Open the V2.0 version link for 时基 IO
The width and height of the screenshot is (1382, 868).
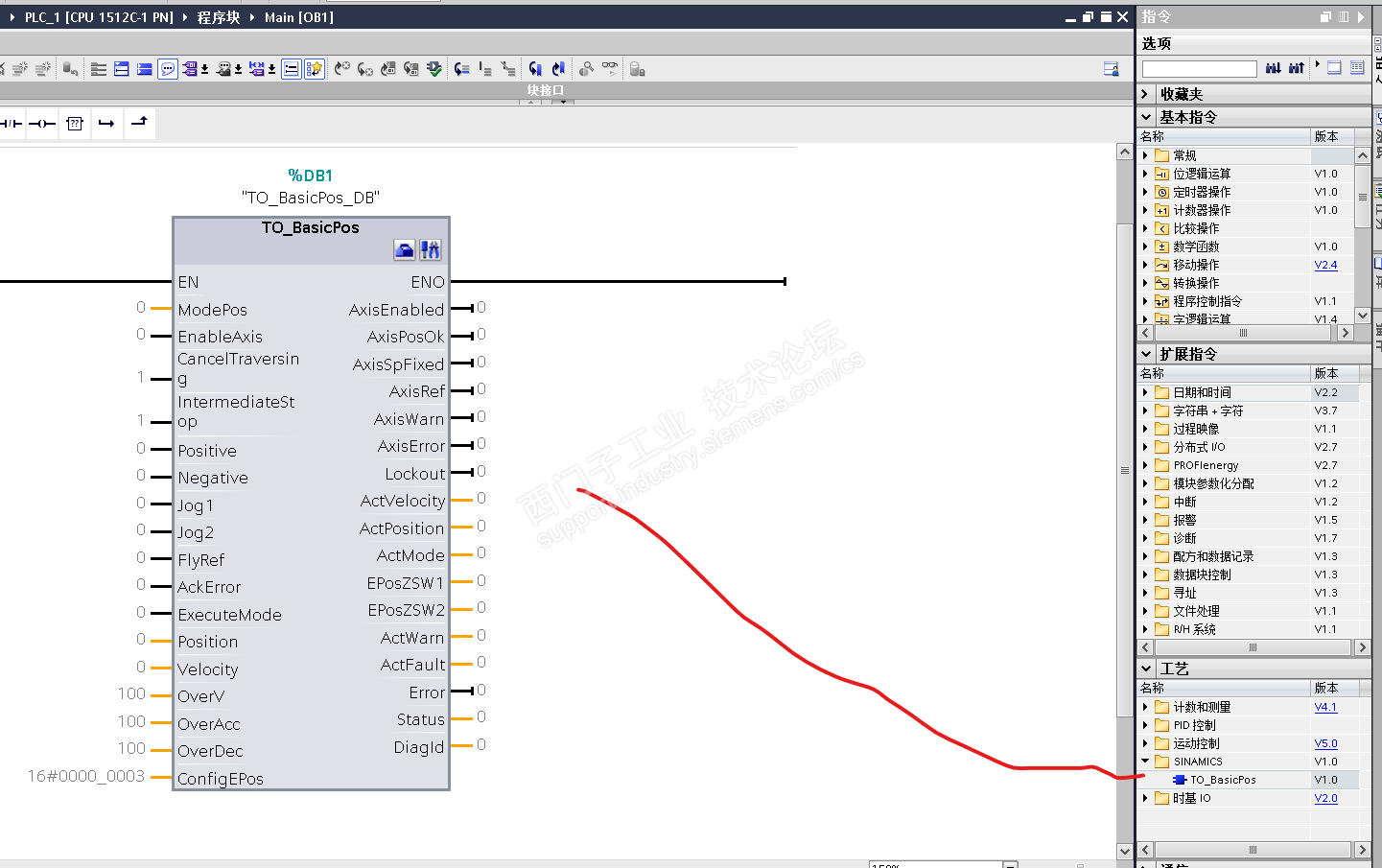(x=1325, y=798)
